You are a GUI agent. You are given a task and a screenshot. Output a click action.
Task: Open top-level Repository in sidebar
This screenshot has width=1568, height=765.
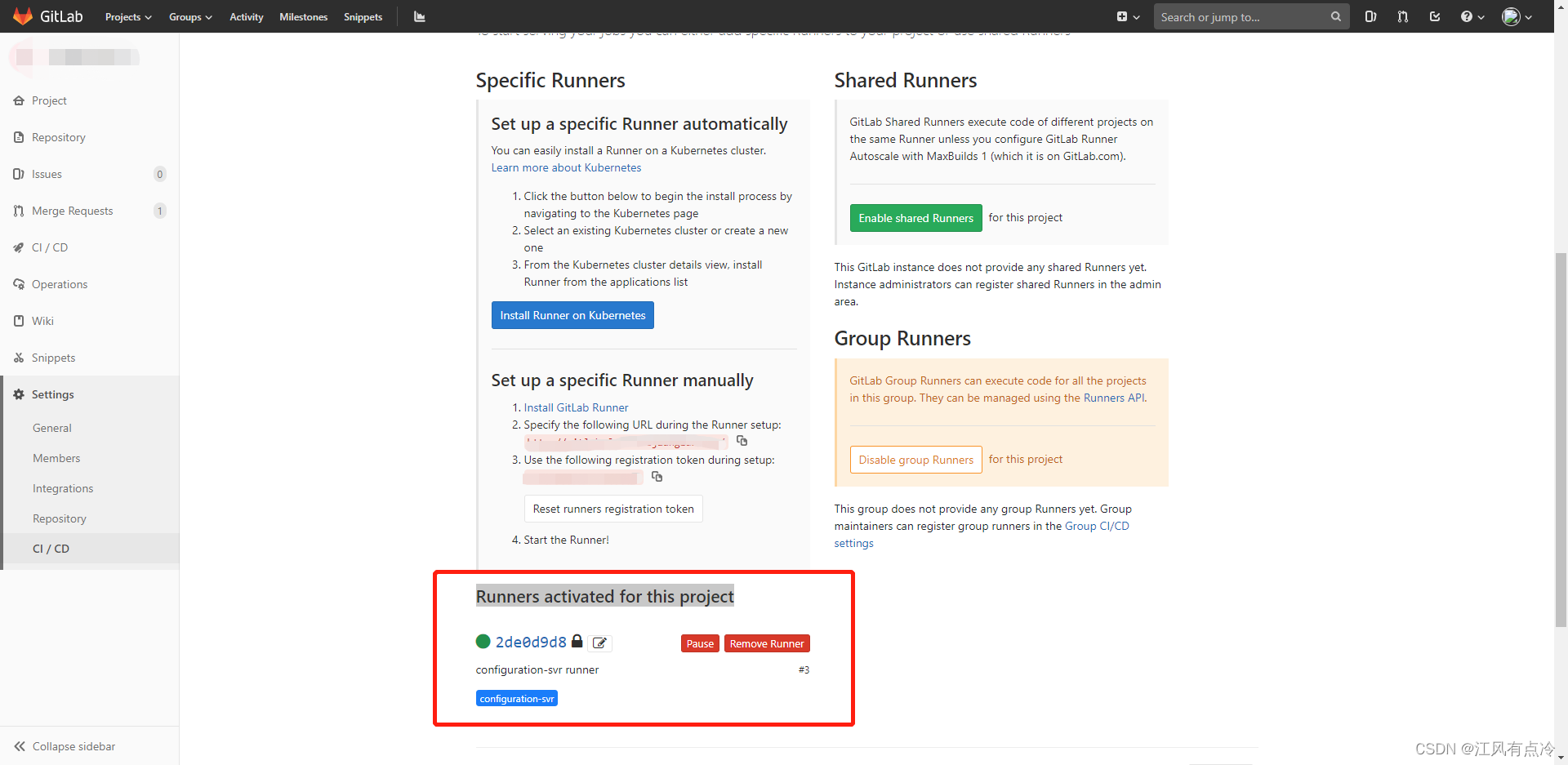[89, 137]
